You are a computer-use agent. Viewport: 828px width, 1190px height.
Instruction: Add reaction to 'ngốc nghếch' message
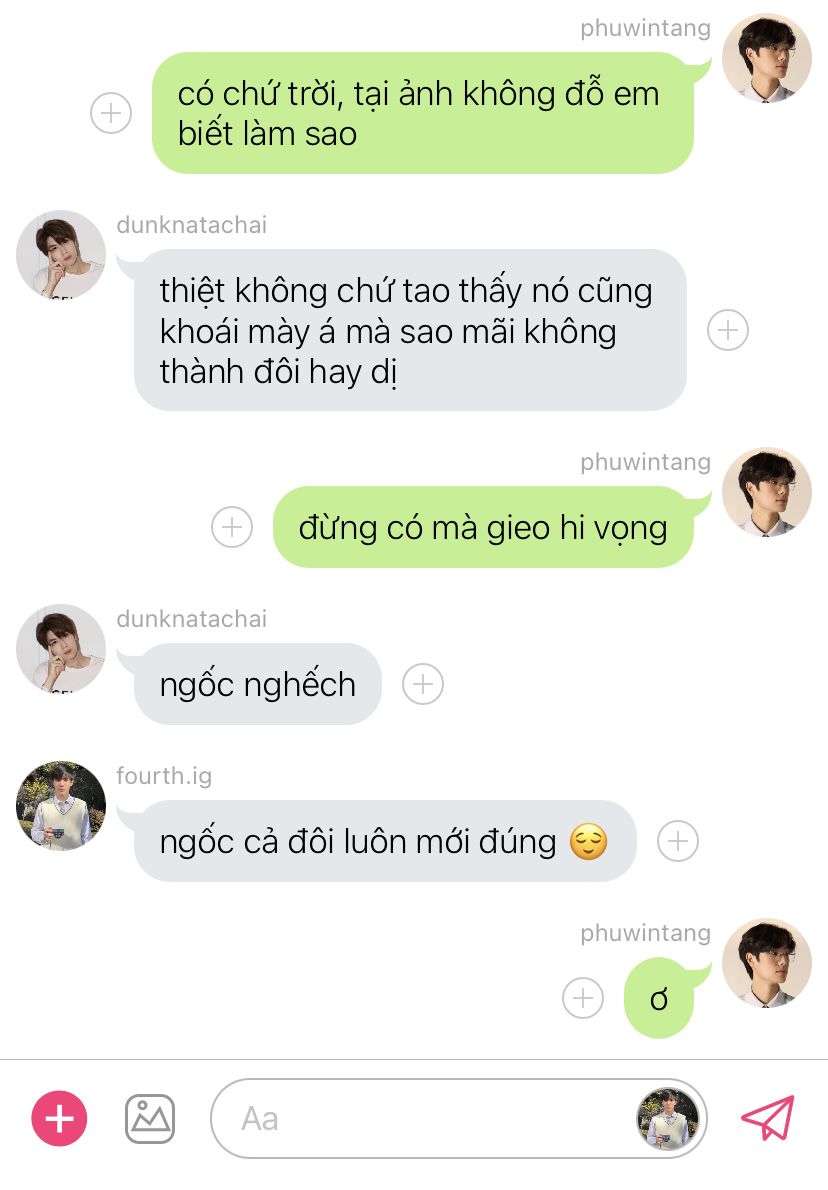tap(423, 684)
